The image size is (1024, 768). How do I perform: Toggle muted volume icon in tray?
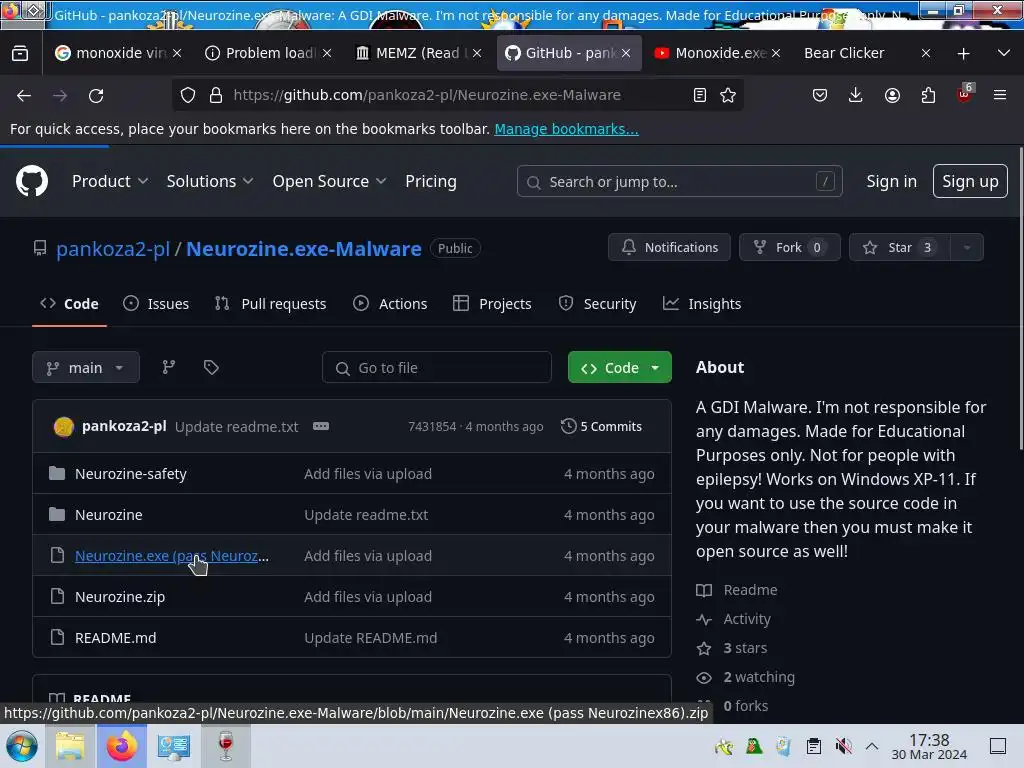843,746
